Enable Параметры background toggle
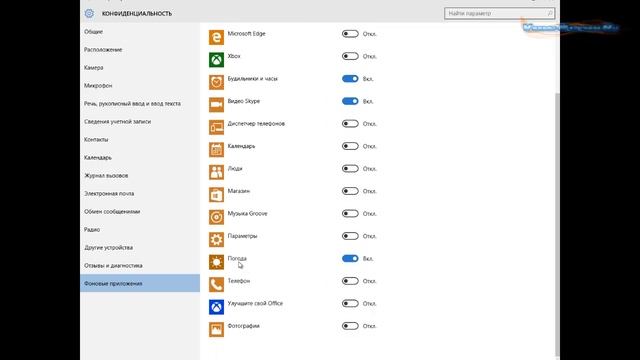 click(x=350, y=236)
